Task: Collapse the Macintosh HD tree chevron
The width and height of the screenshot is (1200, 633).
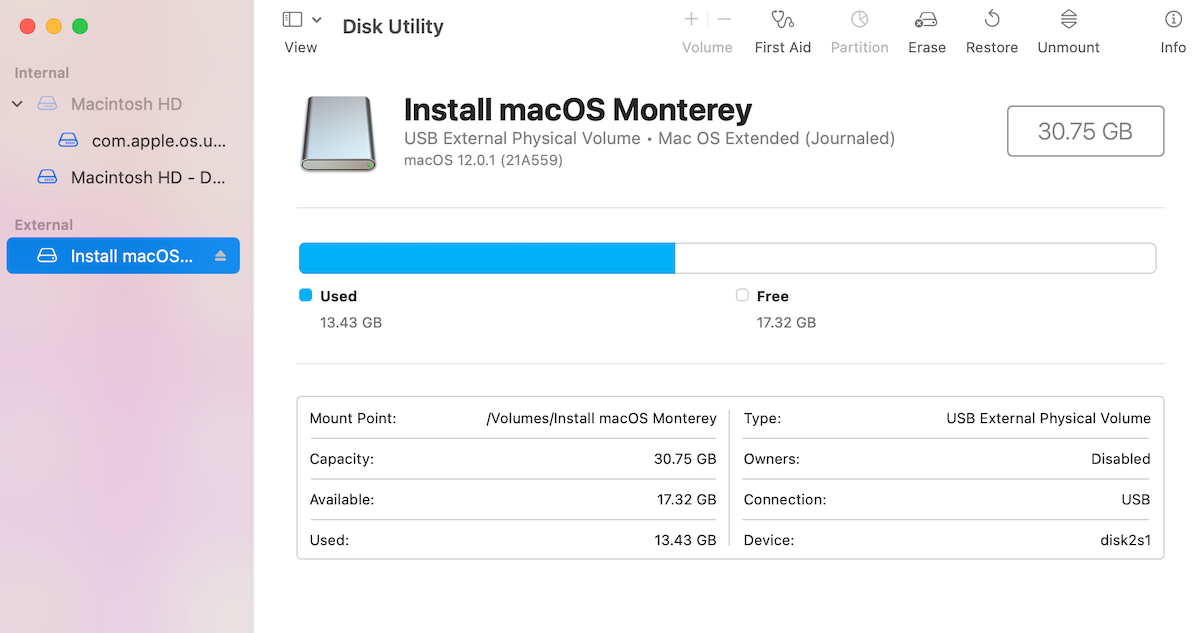Action: click(x=17, y=104)
